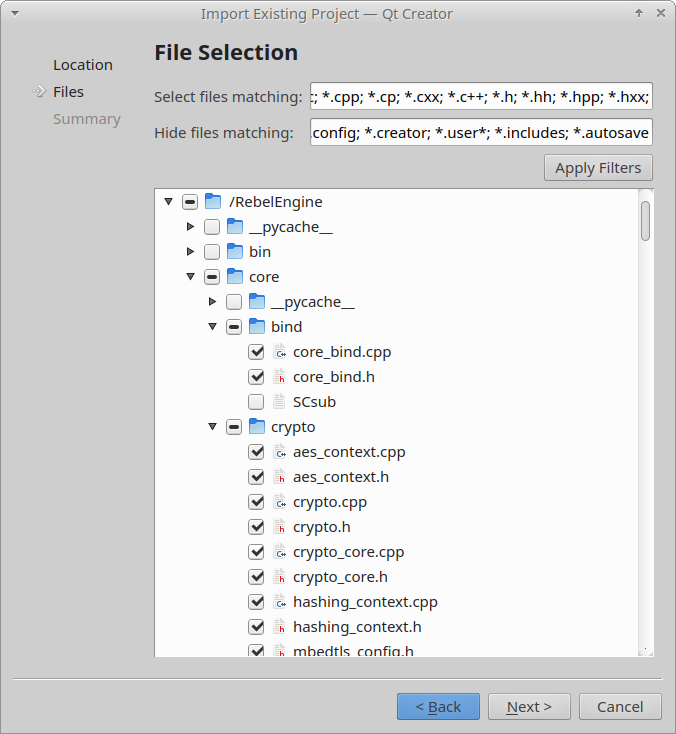This screenshot has width=676, height=734.
Task: Focus the Hide files matching field
Action: pos(481,132)
